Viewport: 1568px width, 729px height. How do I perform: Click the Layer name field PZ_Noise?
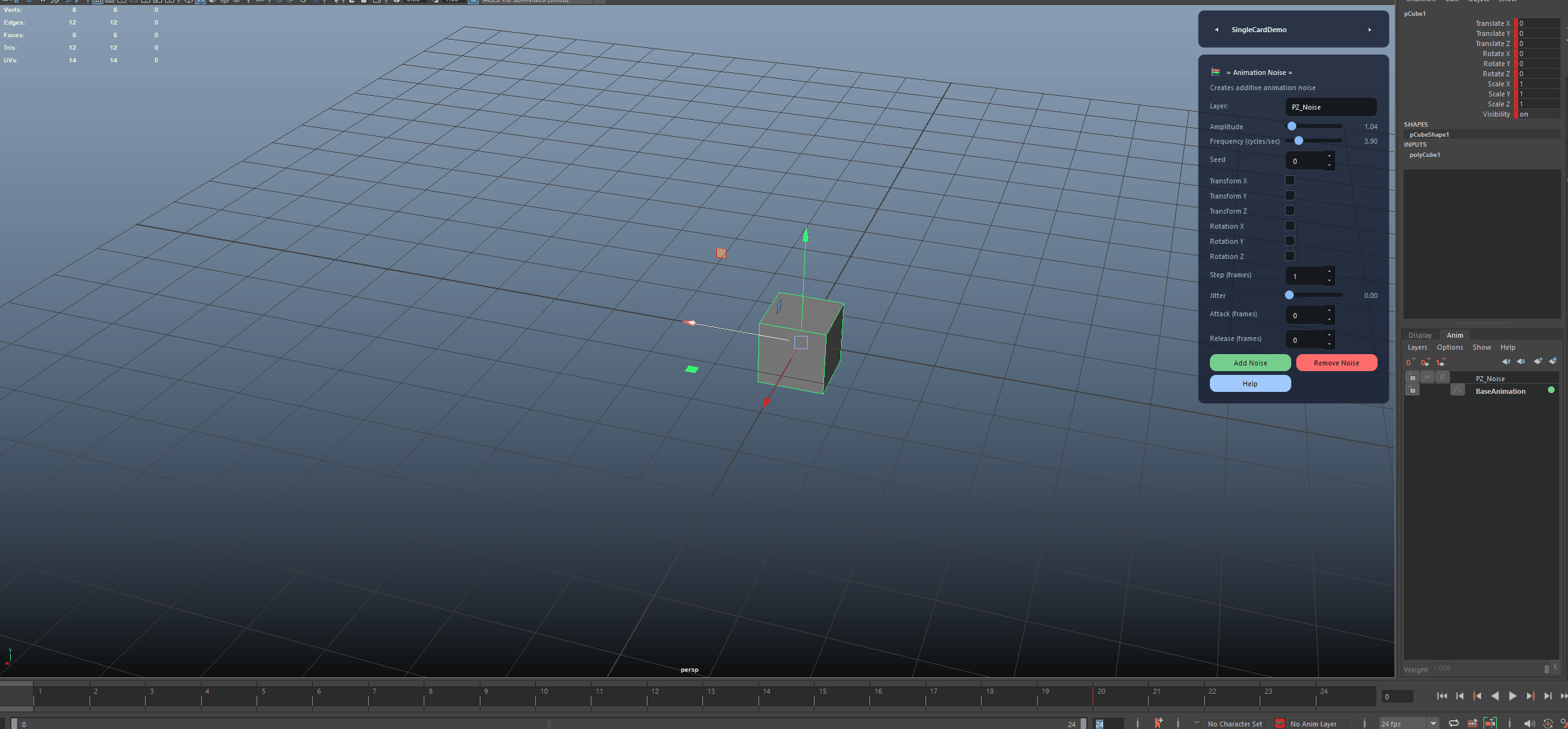[1331, 107]
